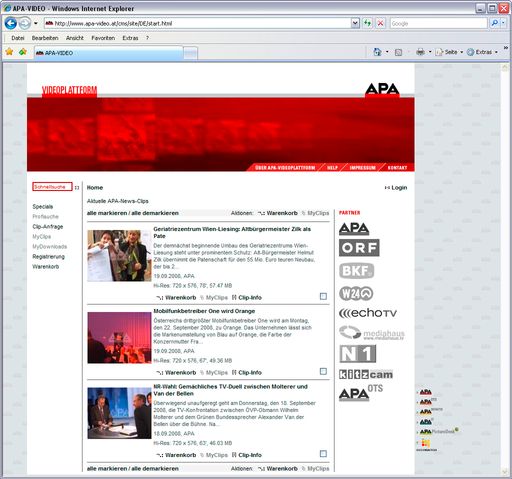The width and height of the screenshot is (512, 479).
Task: Click the magnifier search icon
Action: coord(495,23)
